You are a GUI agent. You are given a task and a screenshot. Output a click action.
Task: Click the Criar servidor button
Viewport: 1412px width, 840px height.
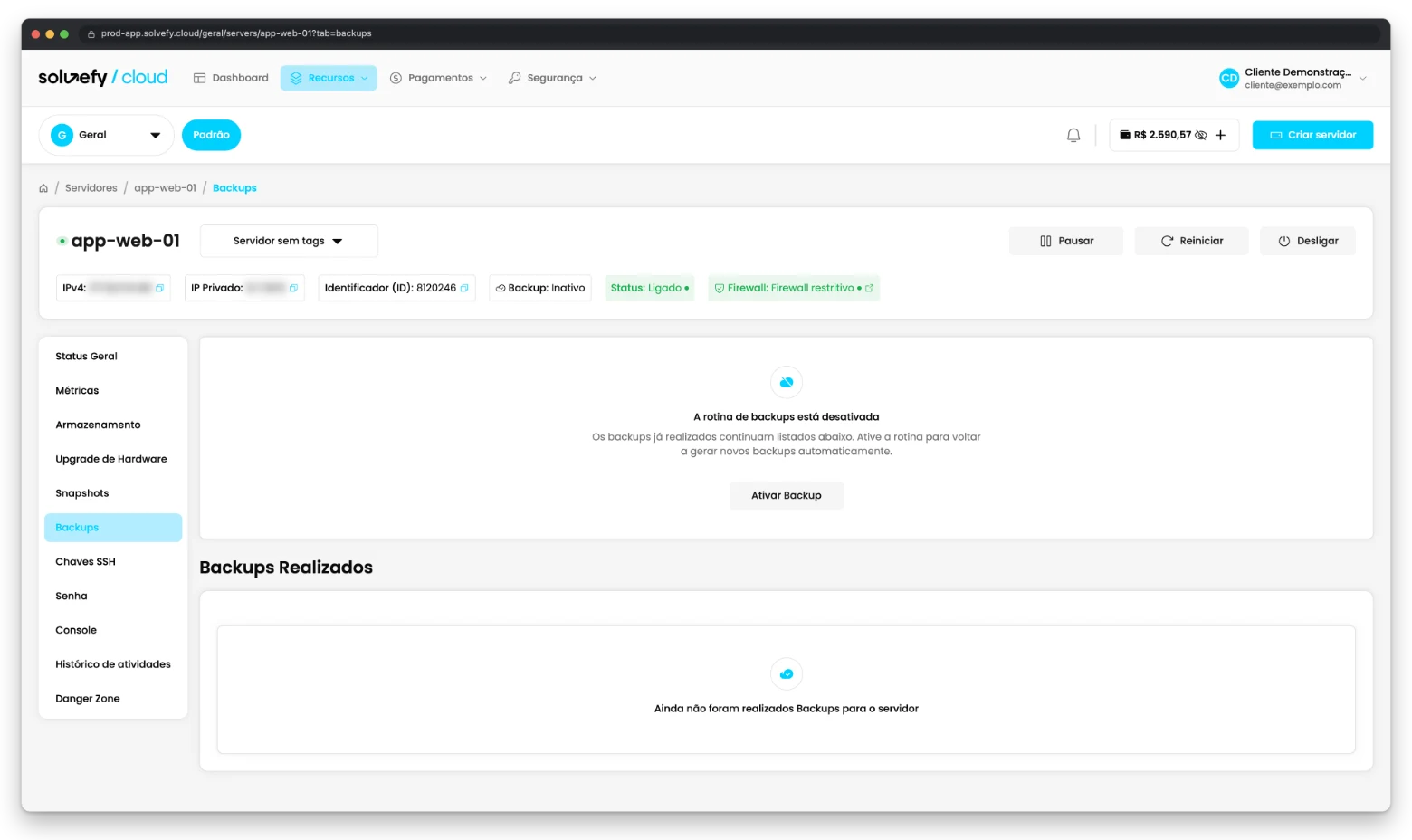pos(1312,135)
